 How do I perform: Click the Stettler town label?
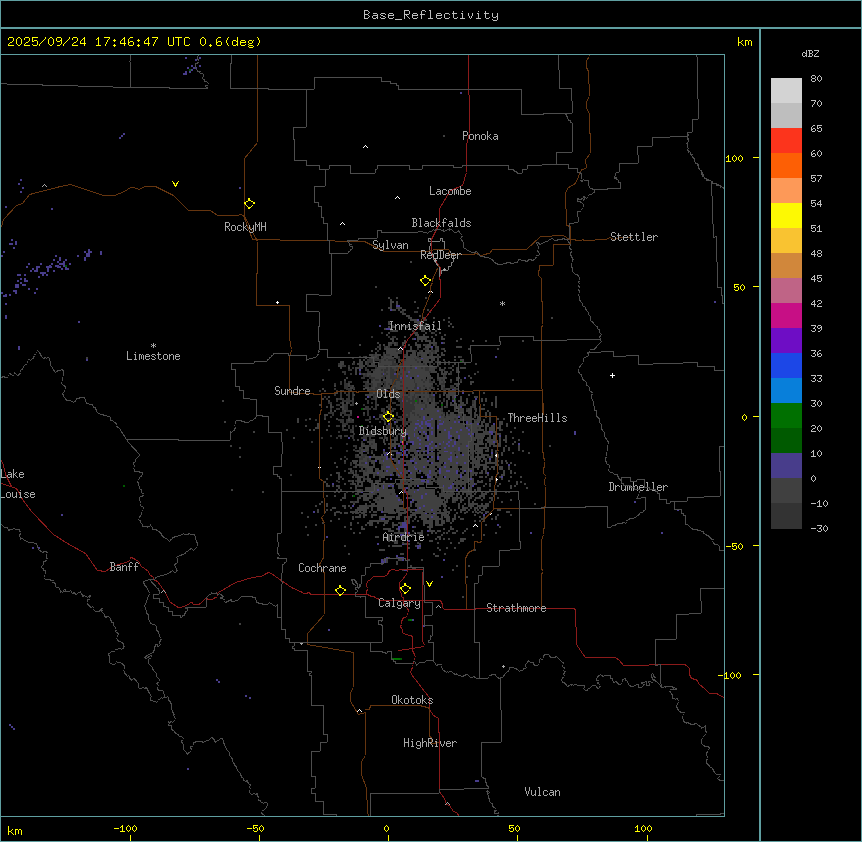click(x=634, y=237)
